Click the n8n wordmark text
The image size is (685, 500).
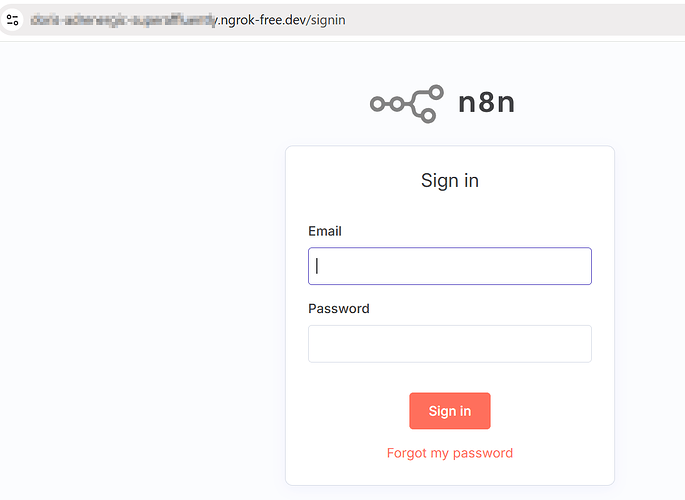click(x=486, y=103)
